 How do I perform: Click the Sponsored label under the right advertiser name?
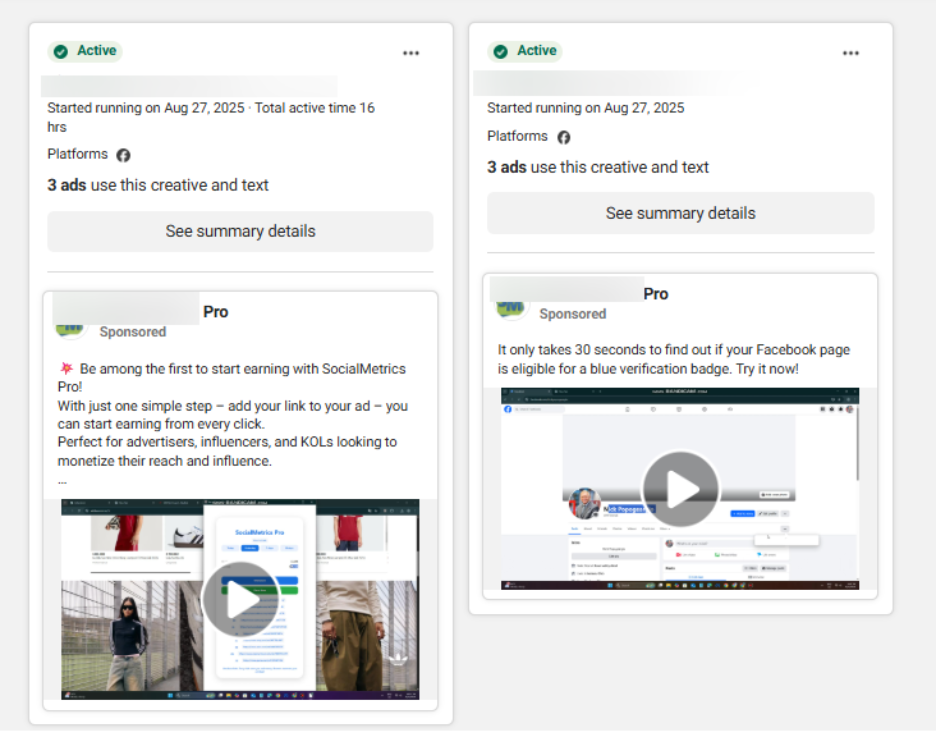(x=573, y=313)
